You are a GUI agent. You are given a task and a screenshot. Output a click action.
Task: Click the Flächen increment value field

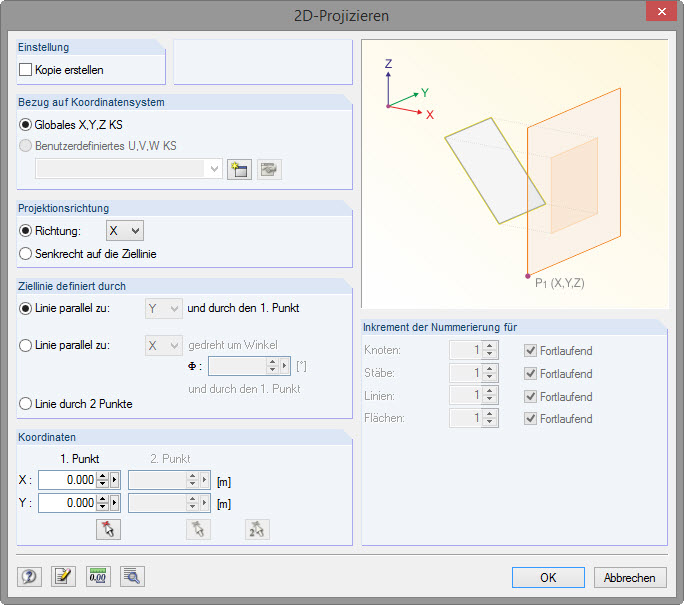point(466,418)
